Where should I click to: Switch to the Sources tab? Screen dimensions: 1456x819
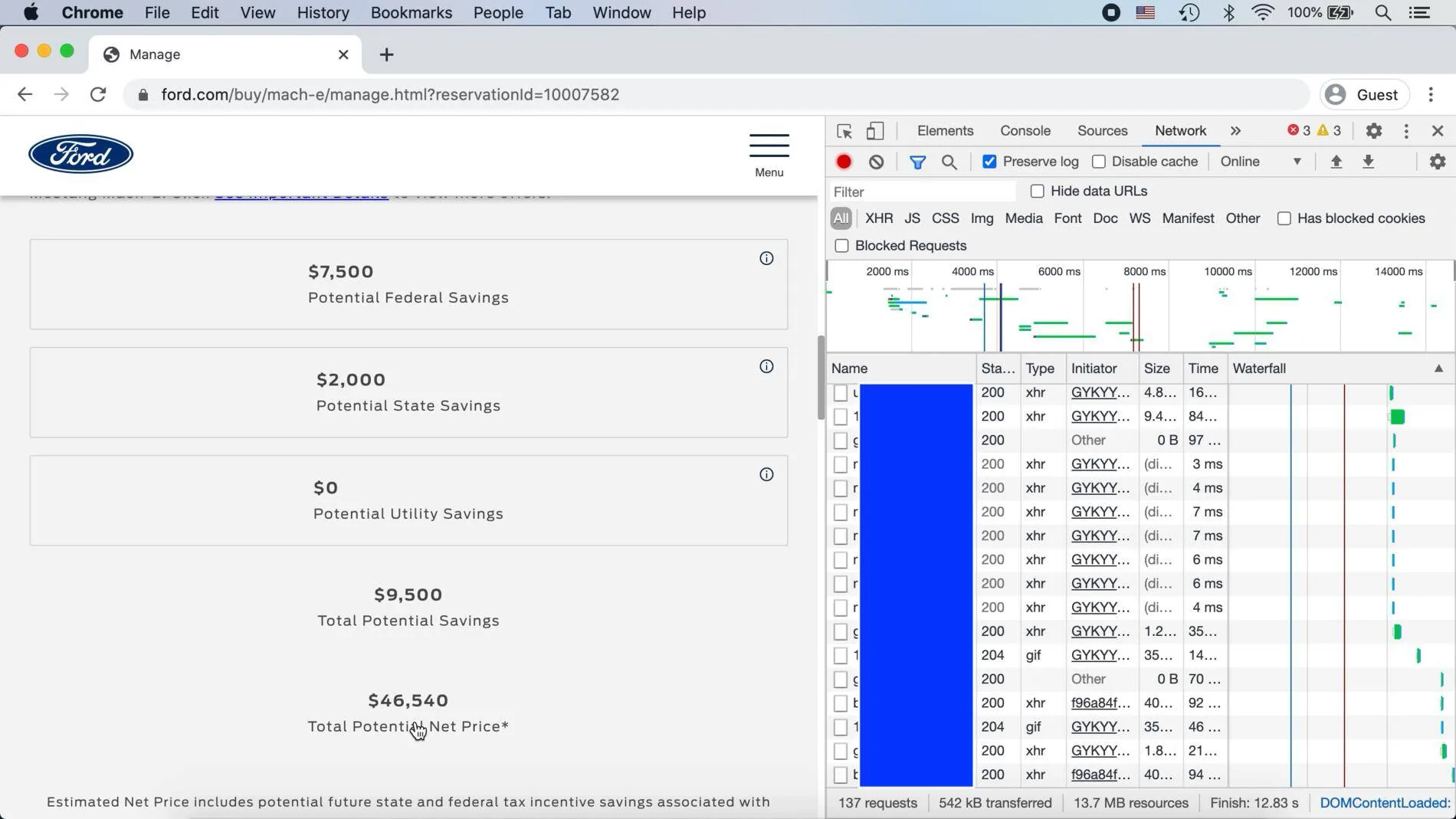(1102, 131)
